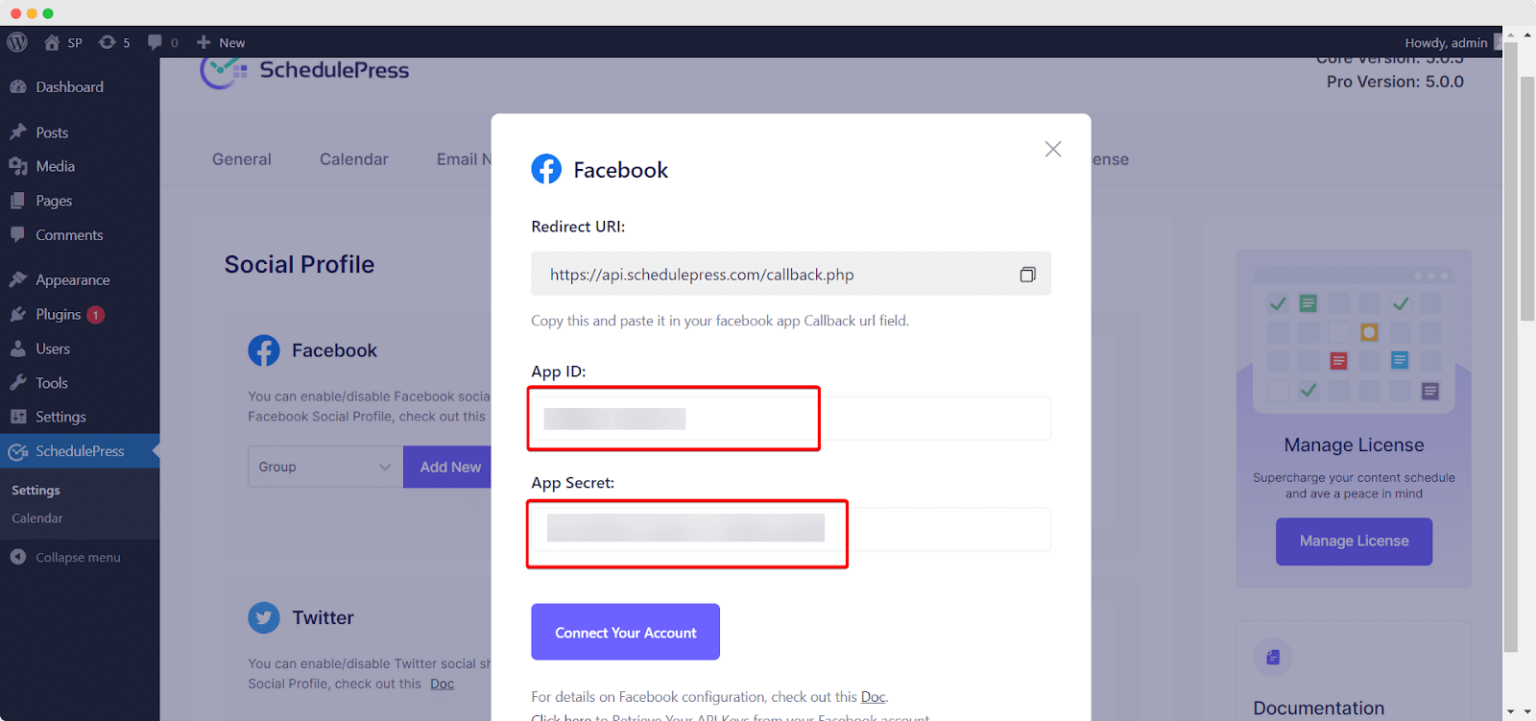Select the Twitter icon in Social Profile section
Image resolution: width=1536 pixels, height=721 pixels.
[x=263, y=617]
